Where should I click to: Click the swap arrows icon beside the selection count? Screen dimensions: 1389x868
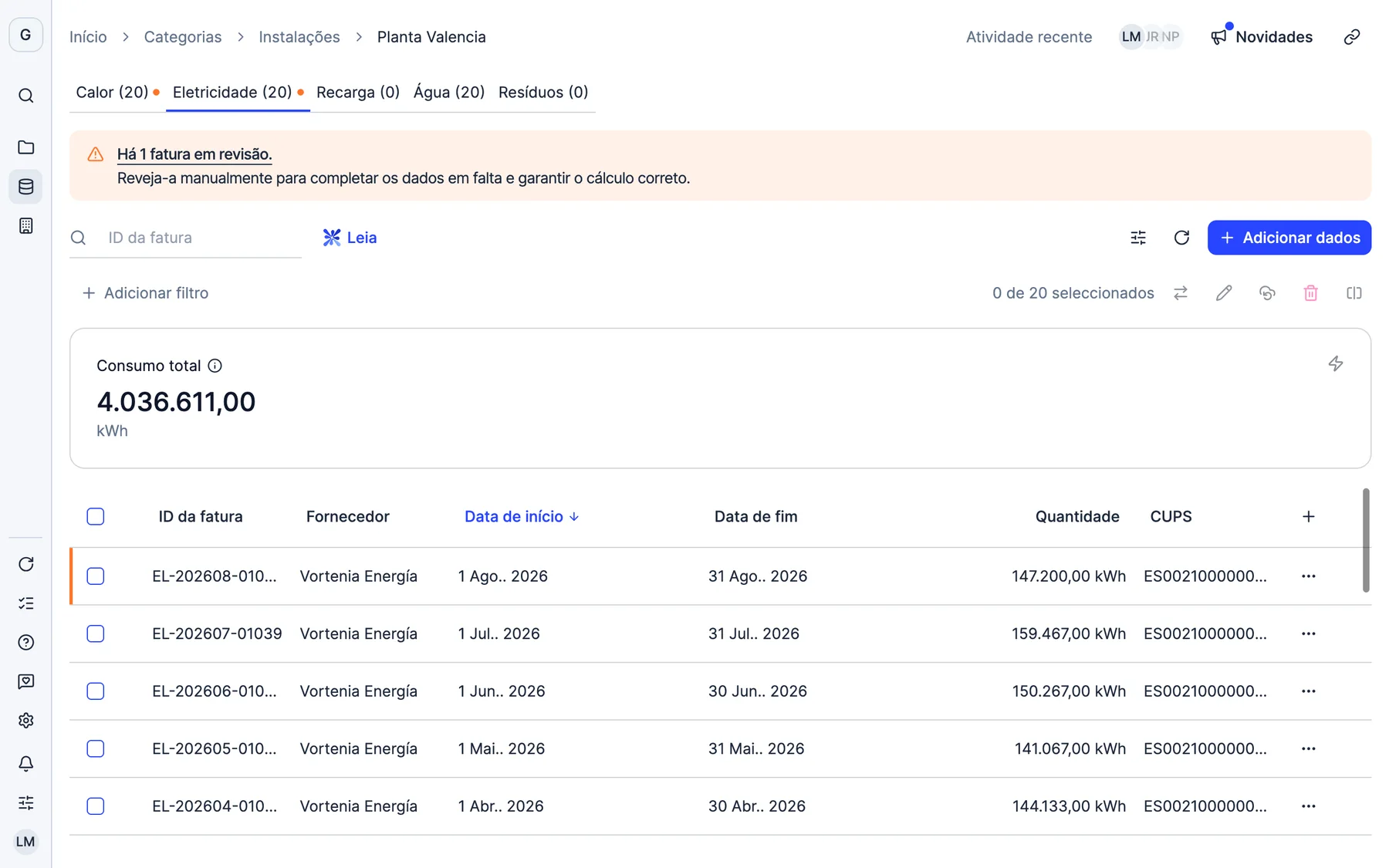(1181, 293)
